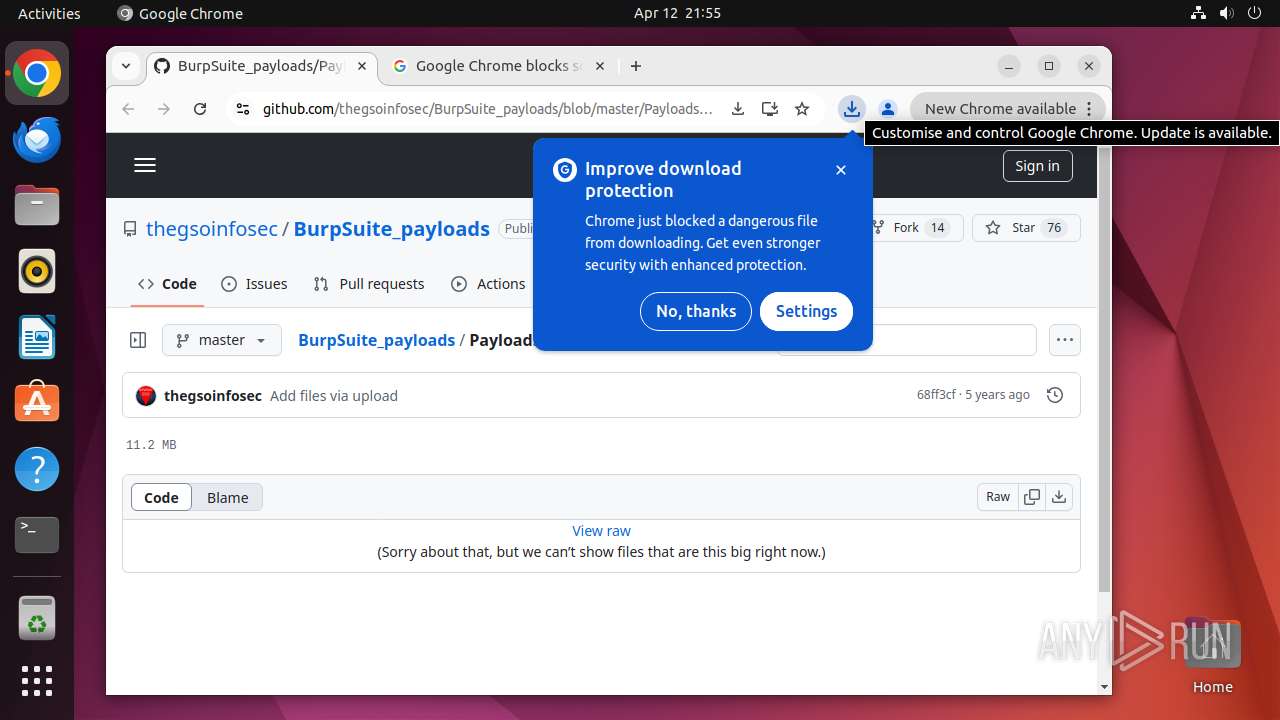
Task: Open commit hash 68ff3cf link
Action: pyautogui.click(x=936, y=395)
